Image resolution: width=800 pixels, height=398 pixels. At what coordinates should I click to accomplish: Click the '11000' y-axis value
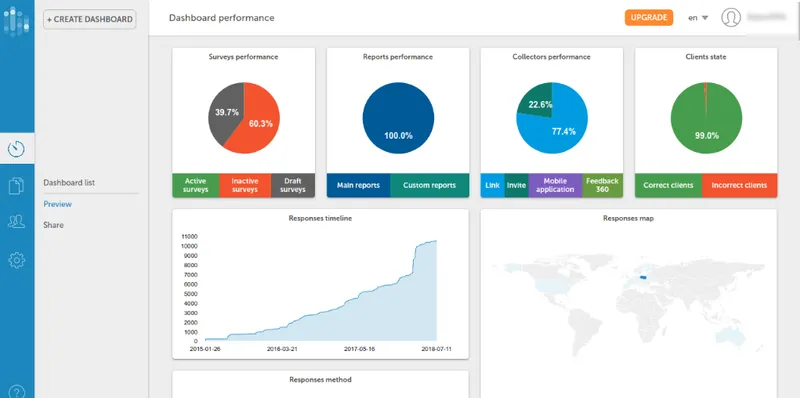click(189, 236)
